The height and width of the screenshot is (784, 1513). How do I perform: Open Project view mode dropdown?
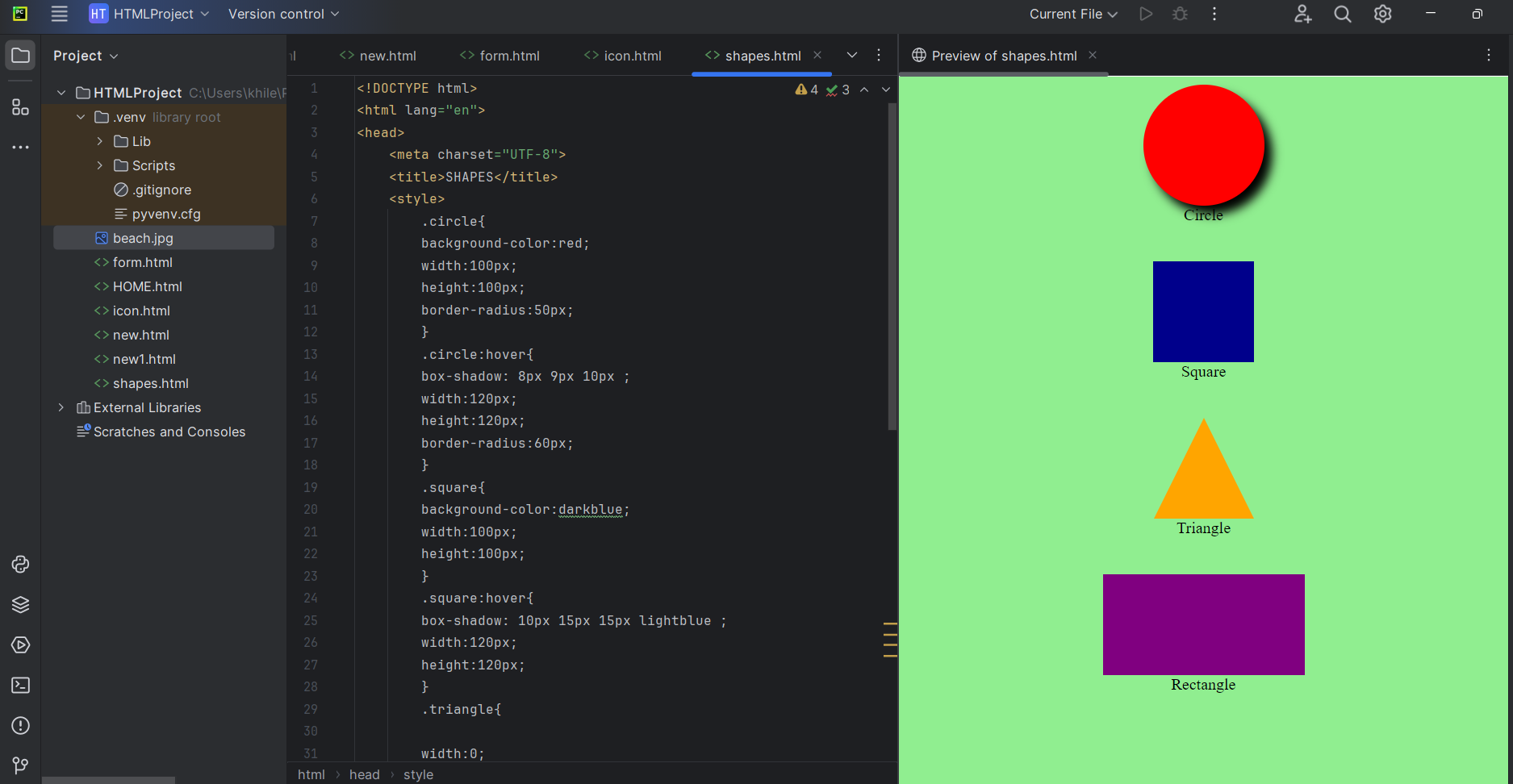coord(86,56)
